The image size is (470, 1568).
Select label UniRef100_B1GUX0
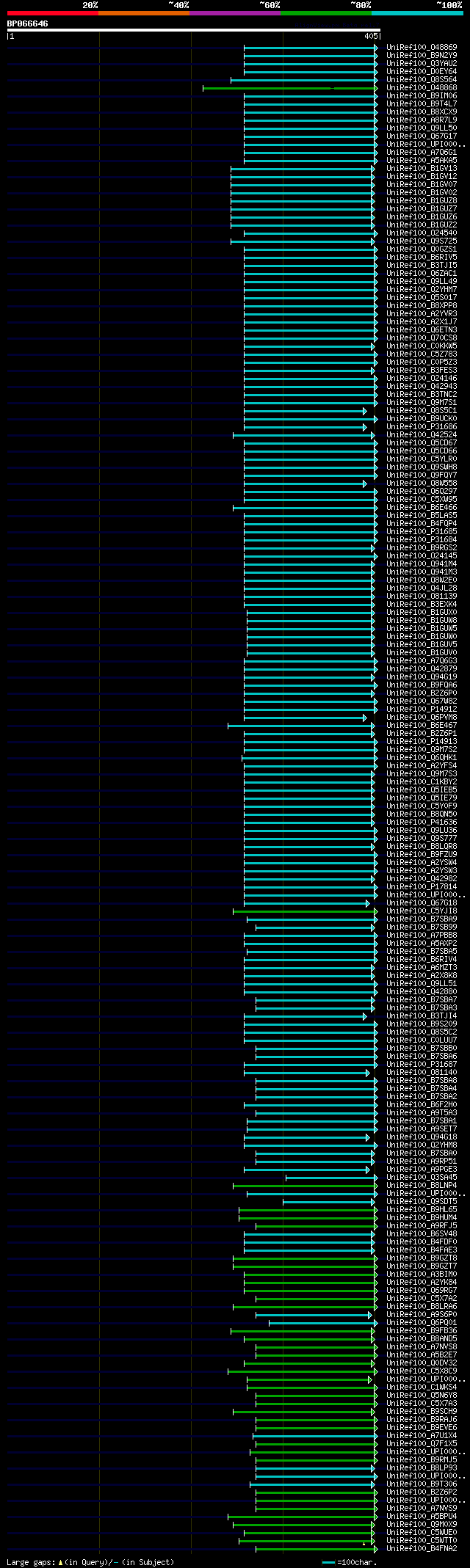(x=422, y=613)
